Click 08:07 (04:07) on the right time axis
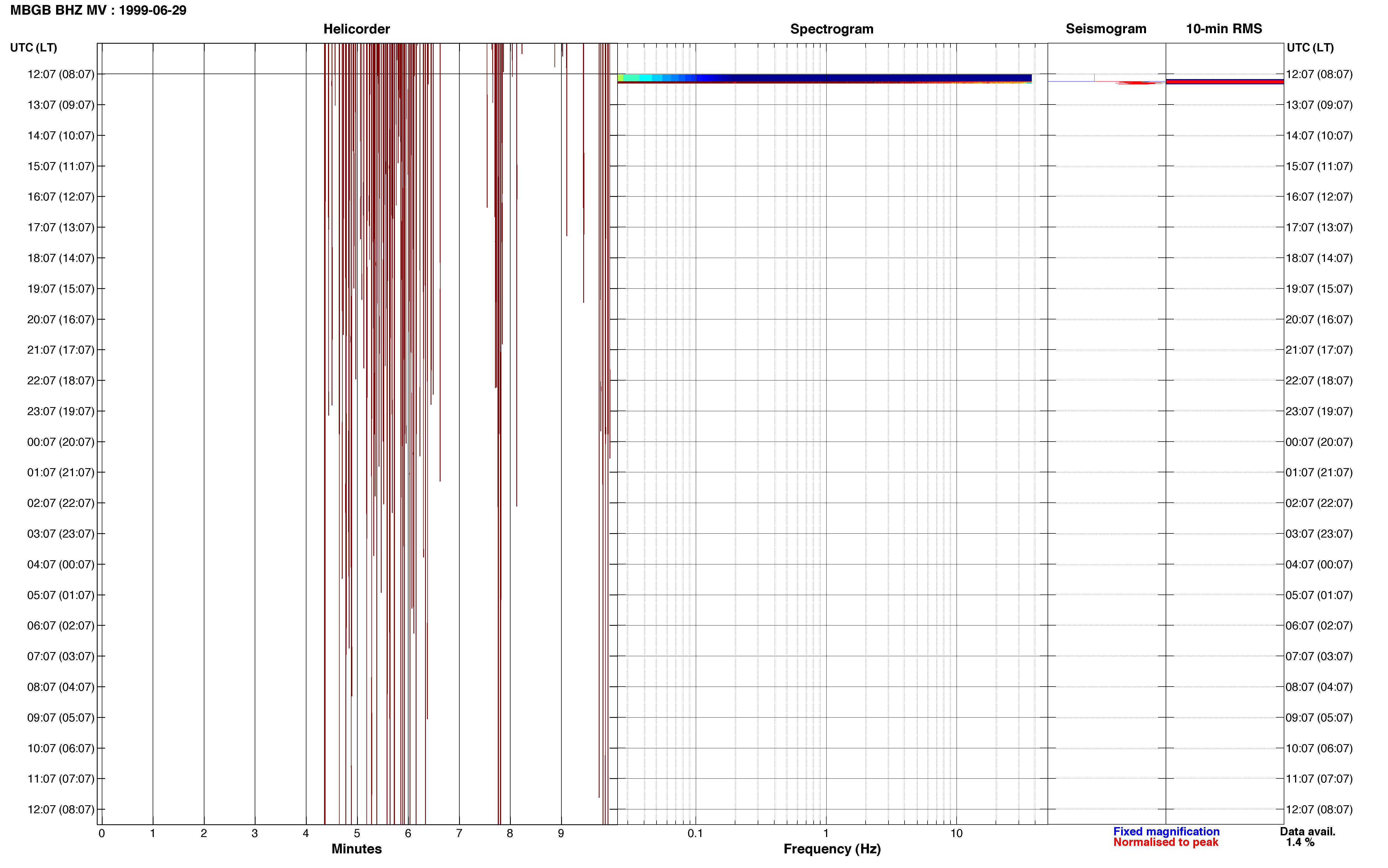 (x=1319, y=687)
